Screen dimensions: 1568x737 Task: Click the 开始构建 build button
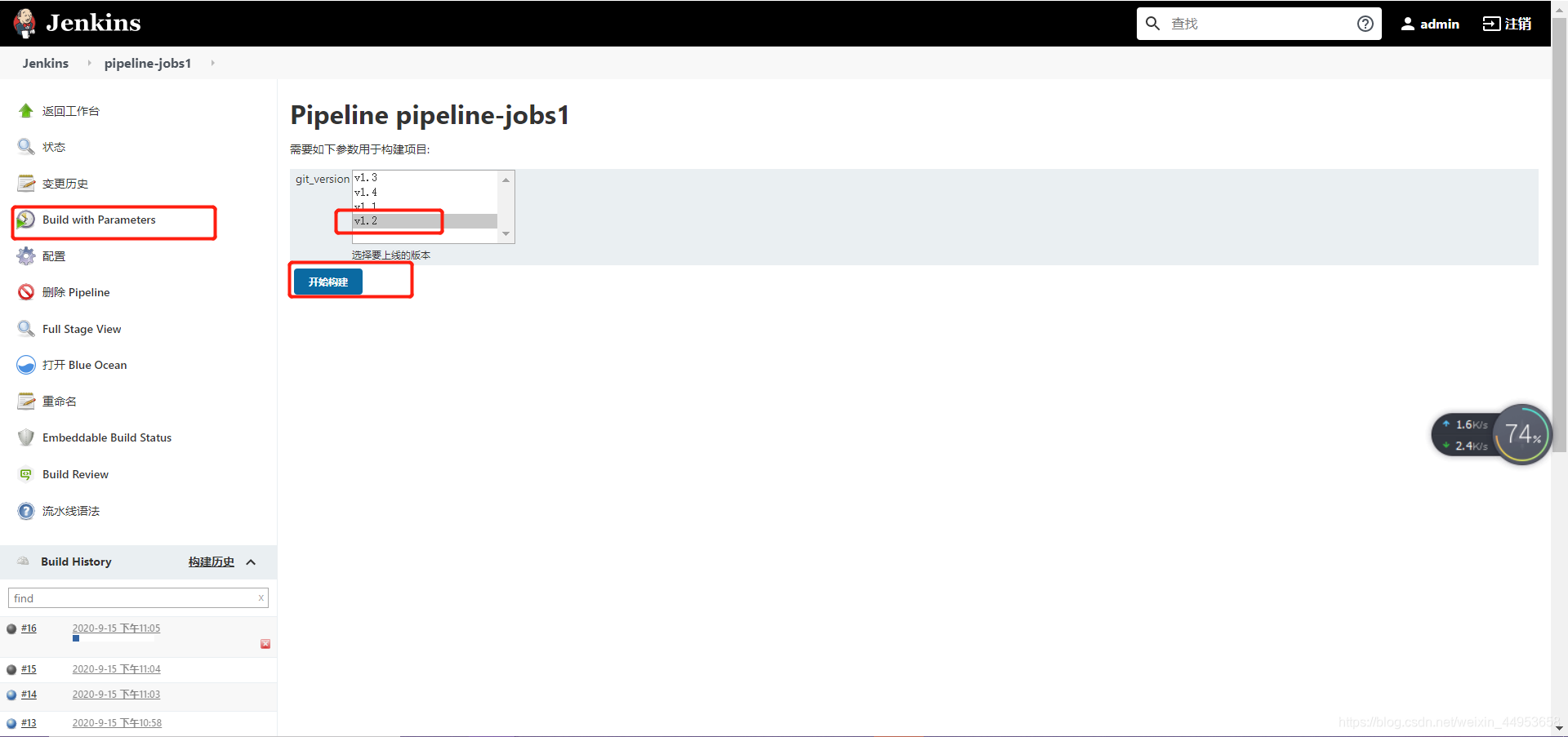327,282
